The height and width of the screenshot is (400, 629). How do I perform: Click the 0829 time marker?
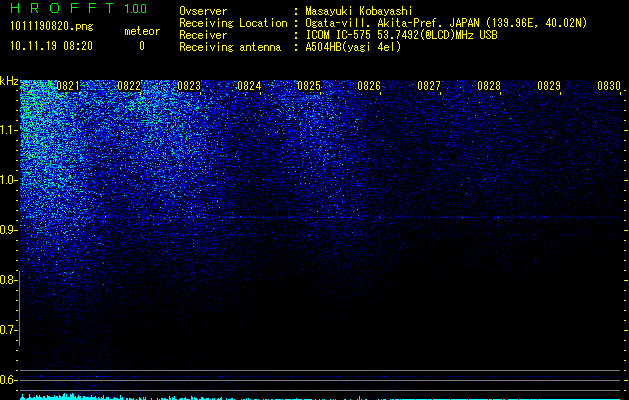(x=549, y=86)
